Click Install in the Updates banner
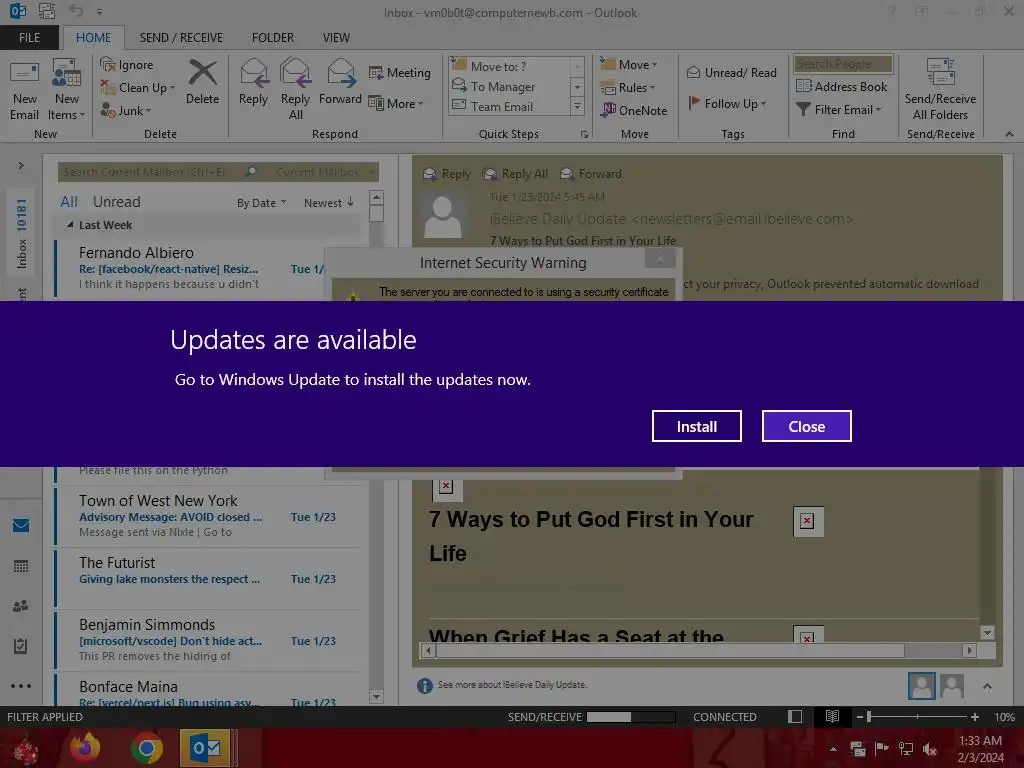1024x768 pixels. 696,426
